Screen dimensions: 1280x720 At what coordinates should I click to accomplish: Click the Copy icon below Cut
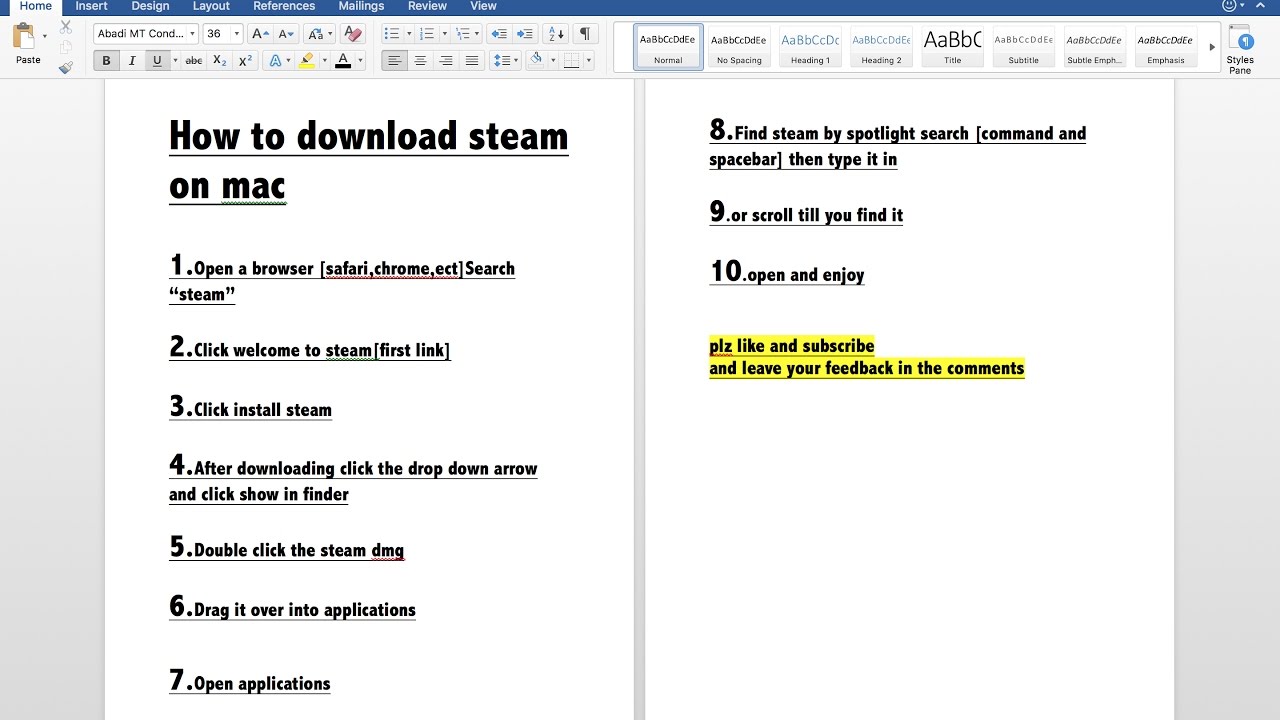pos(66,47)
